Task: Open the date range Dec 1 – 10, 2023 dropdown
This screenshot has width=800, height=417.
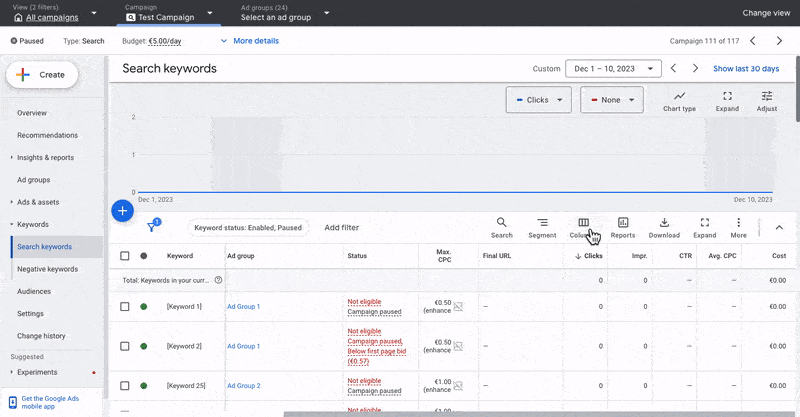Action: tap(613, 68)
